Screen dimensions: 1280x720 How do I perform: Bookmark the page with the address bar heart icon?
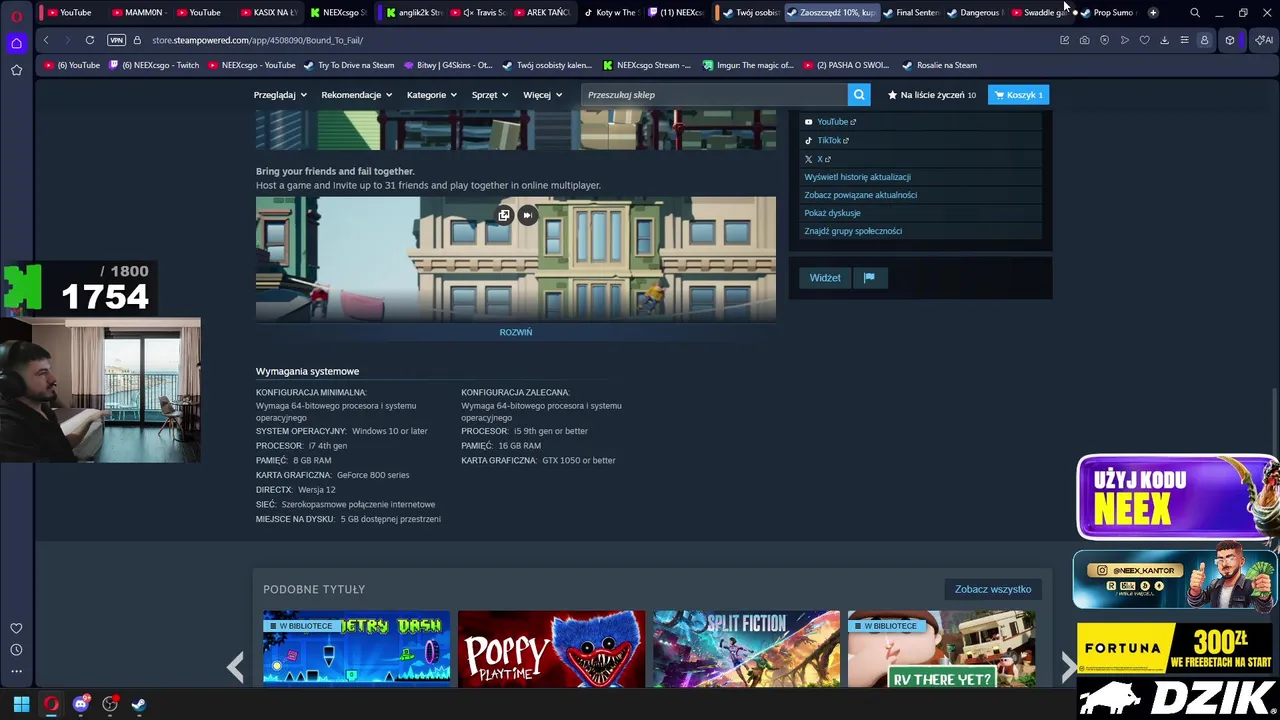[x=1144, y=40]
